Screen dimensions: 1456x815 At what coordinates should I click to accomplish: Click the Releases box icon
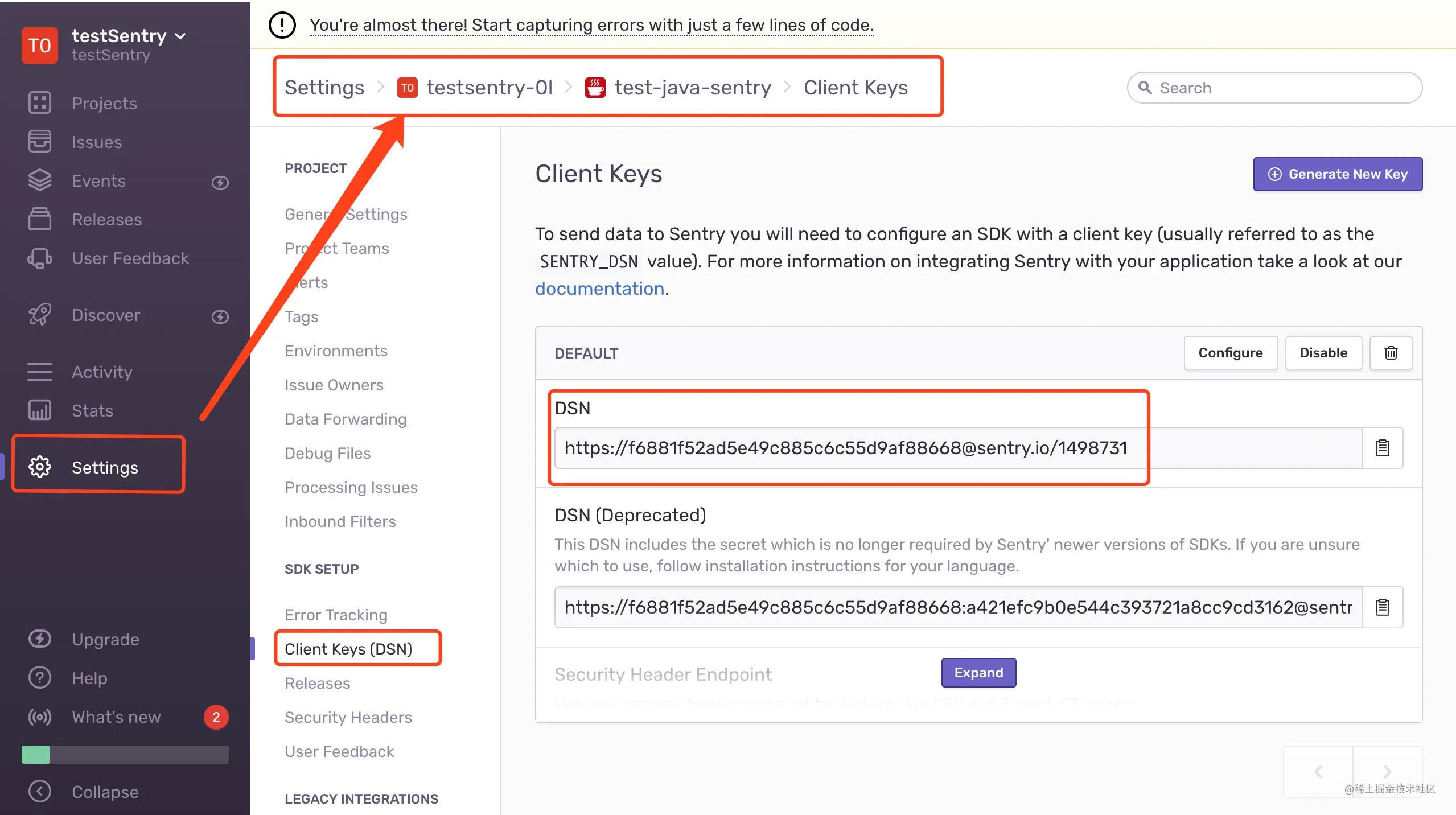40,219
